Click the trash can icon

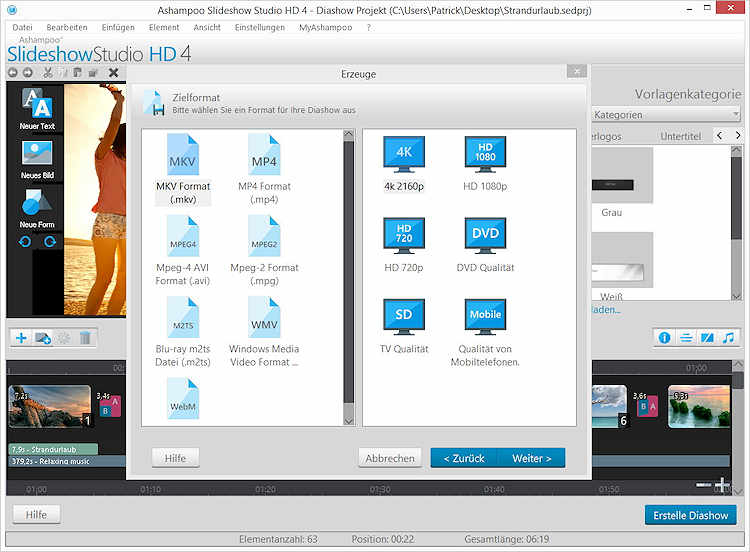85,338
